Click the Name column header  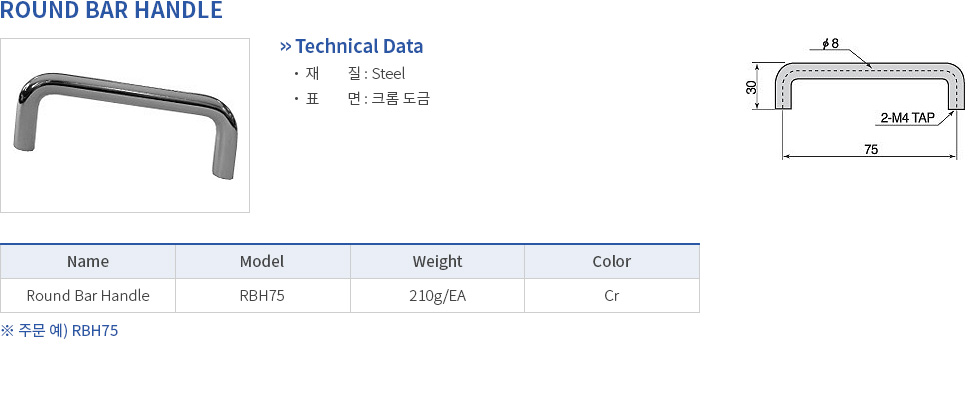88,261
